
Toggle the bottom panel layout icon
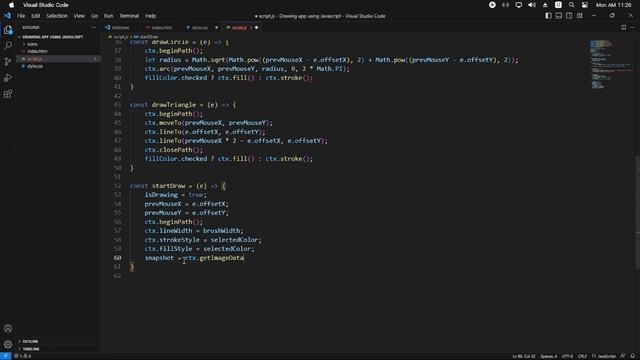coord(559,16)
